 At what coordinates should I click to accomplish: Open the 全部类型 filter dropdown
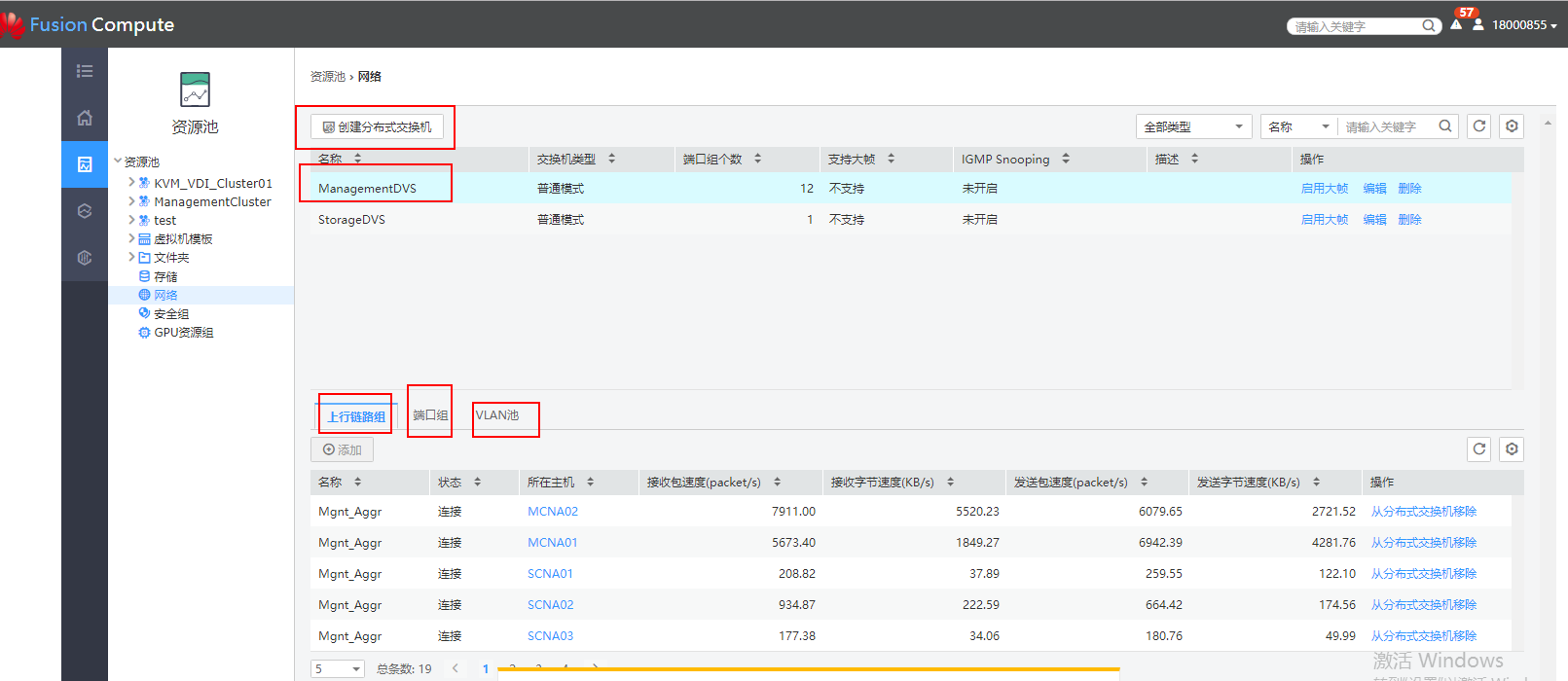[x=1194, y=126]
